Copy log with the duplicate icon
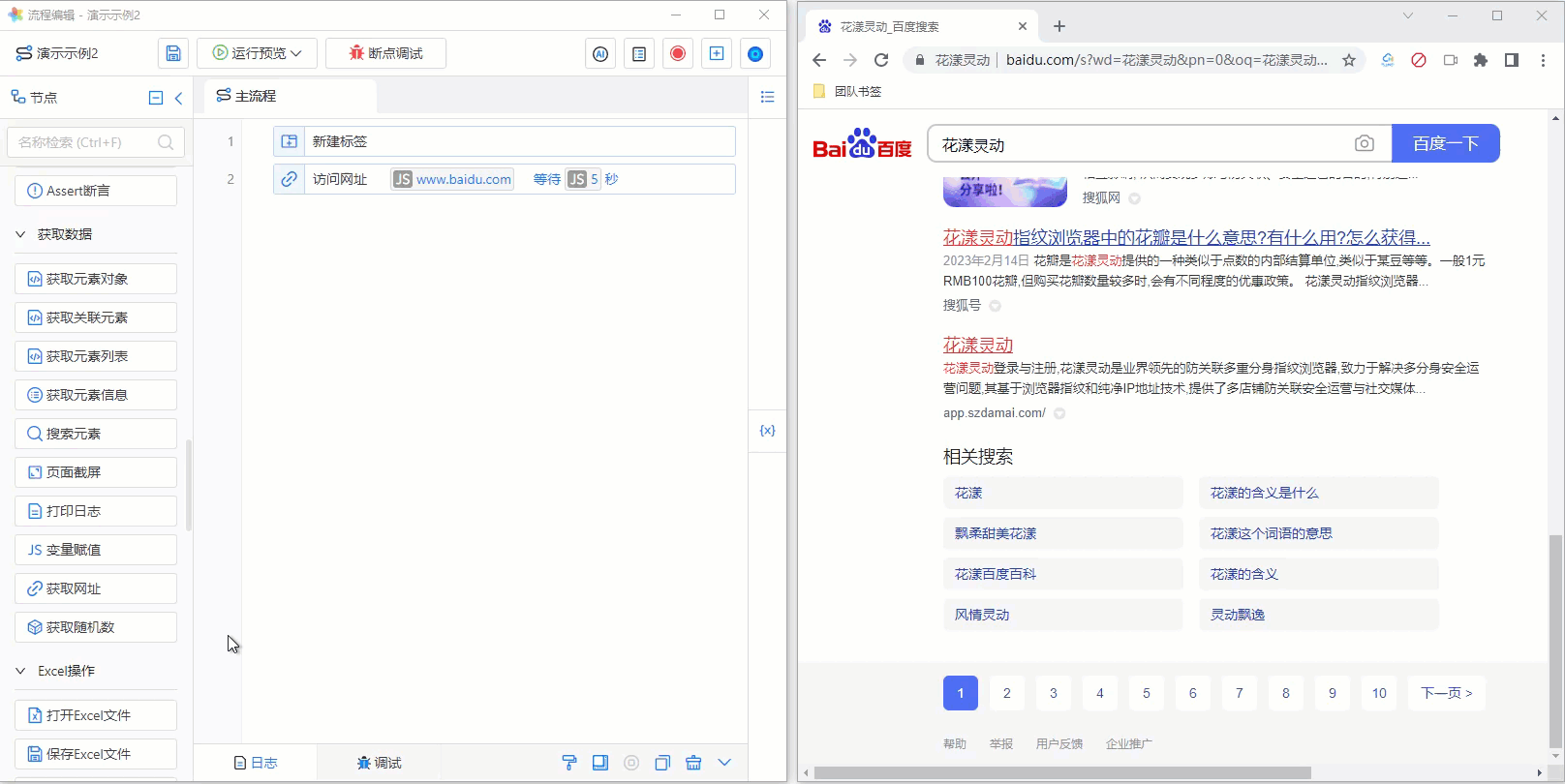Image resolution: width=1565 pixels, height=784 pixels. pos(662,763)
